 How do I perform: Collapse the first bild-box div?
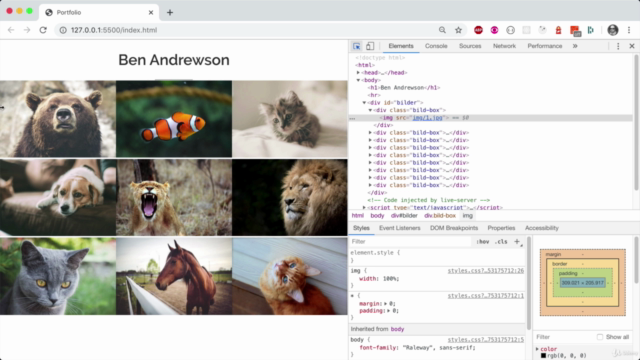coord(371,110)
